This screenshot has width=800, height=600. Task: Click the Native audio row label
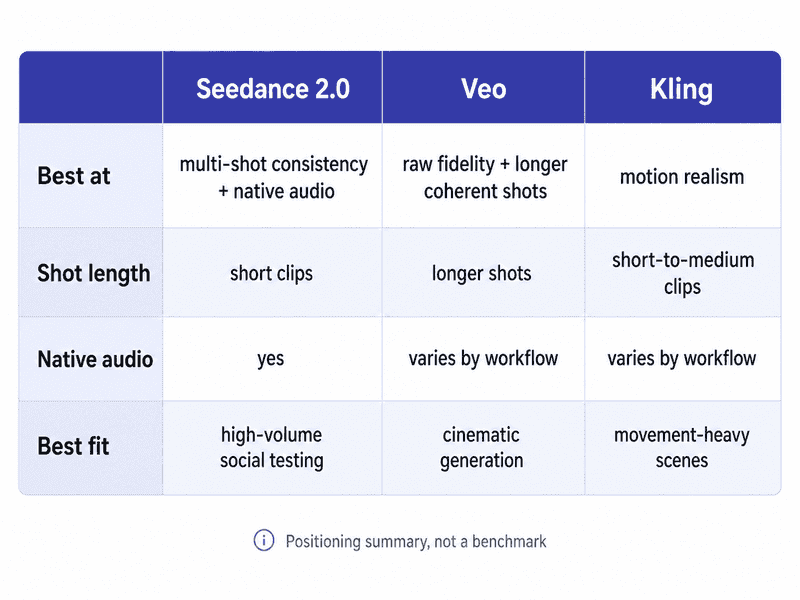tap(95, 359)
